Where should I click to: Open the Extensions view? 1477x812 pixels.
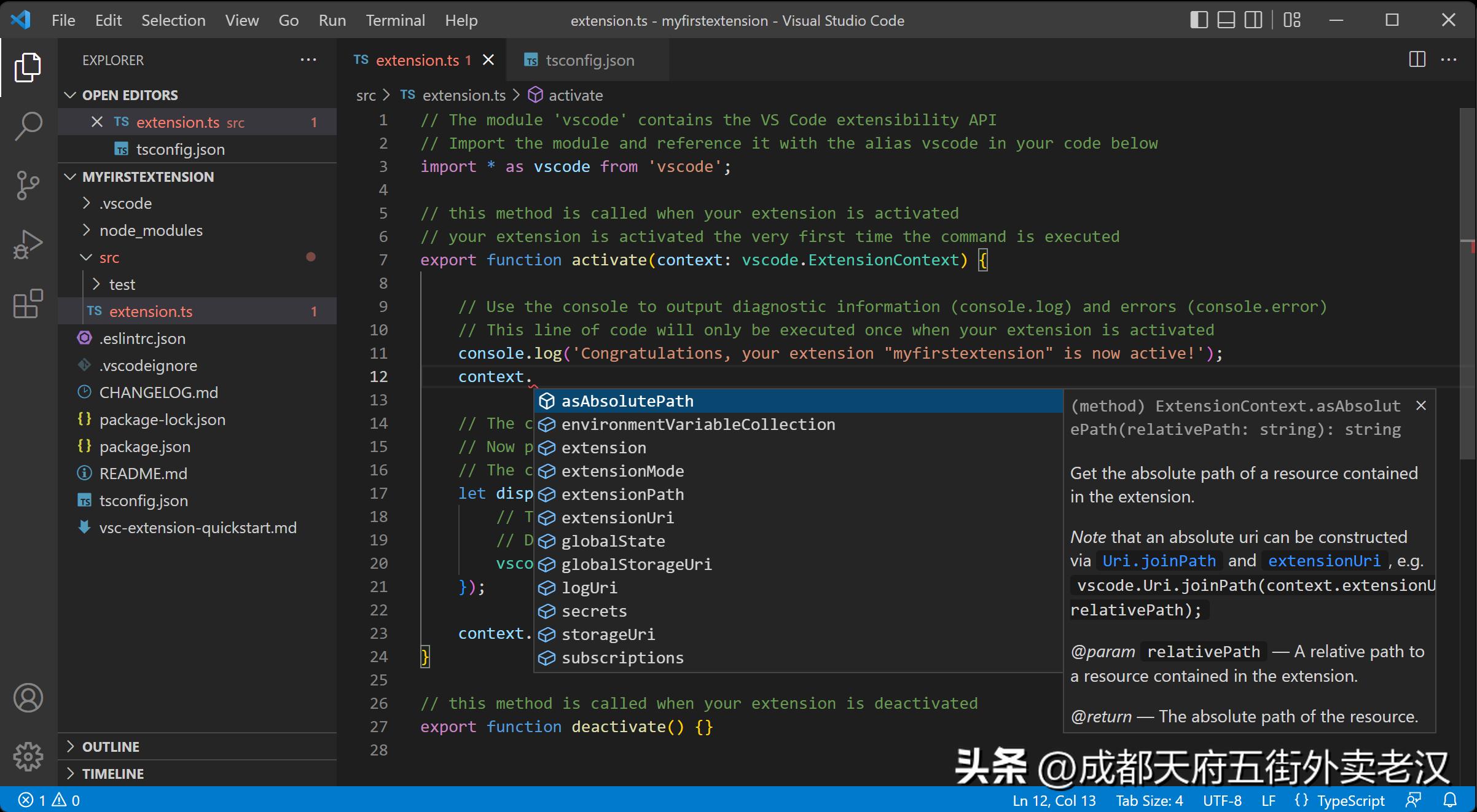28,303
